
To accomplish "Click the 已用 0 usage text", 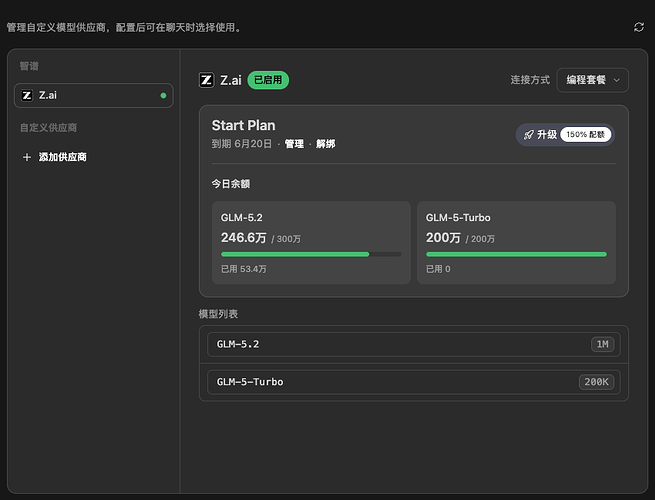I will click(438, 269).
